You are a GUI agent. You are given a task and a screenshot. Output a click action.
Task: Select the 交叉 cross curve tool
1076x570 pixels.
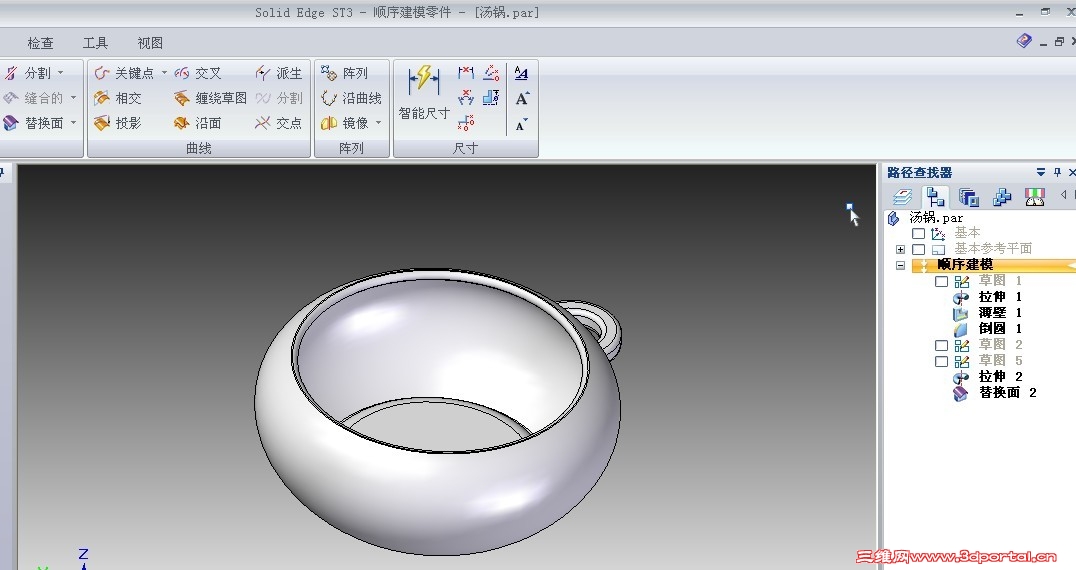point(198,73)
